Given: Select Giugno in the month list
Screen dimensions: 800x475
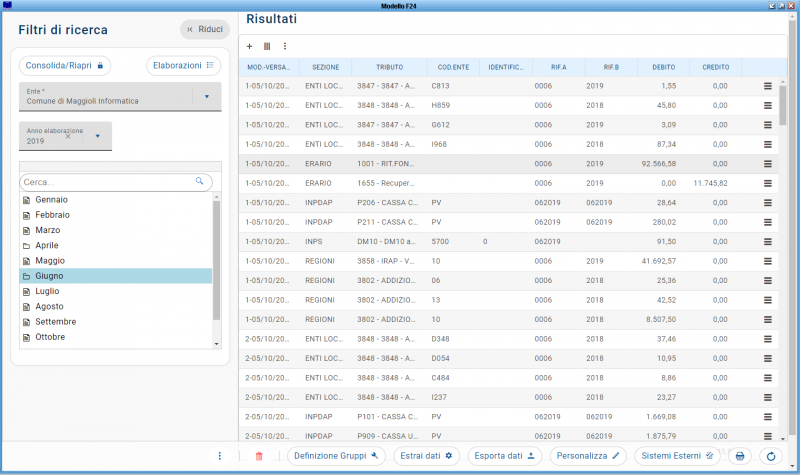Looking at the screenshot, I should tap(50, 275).
